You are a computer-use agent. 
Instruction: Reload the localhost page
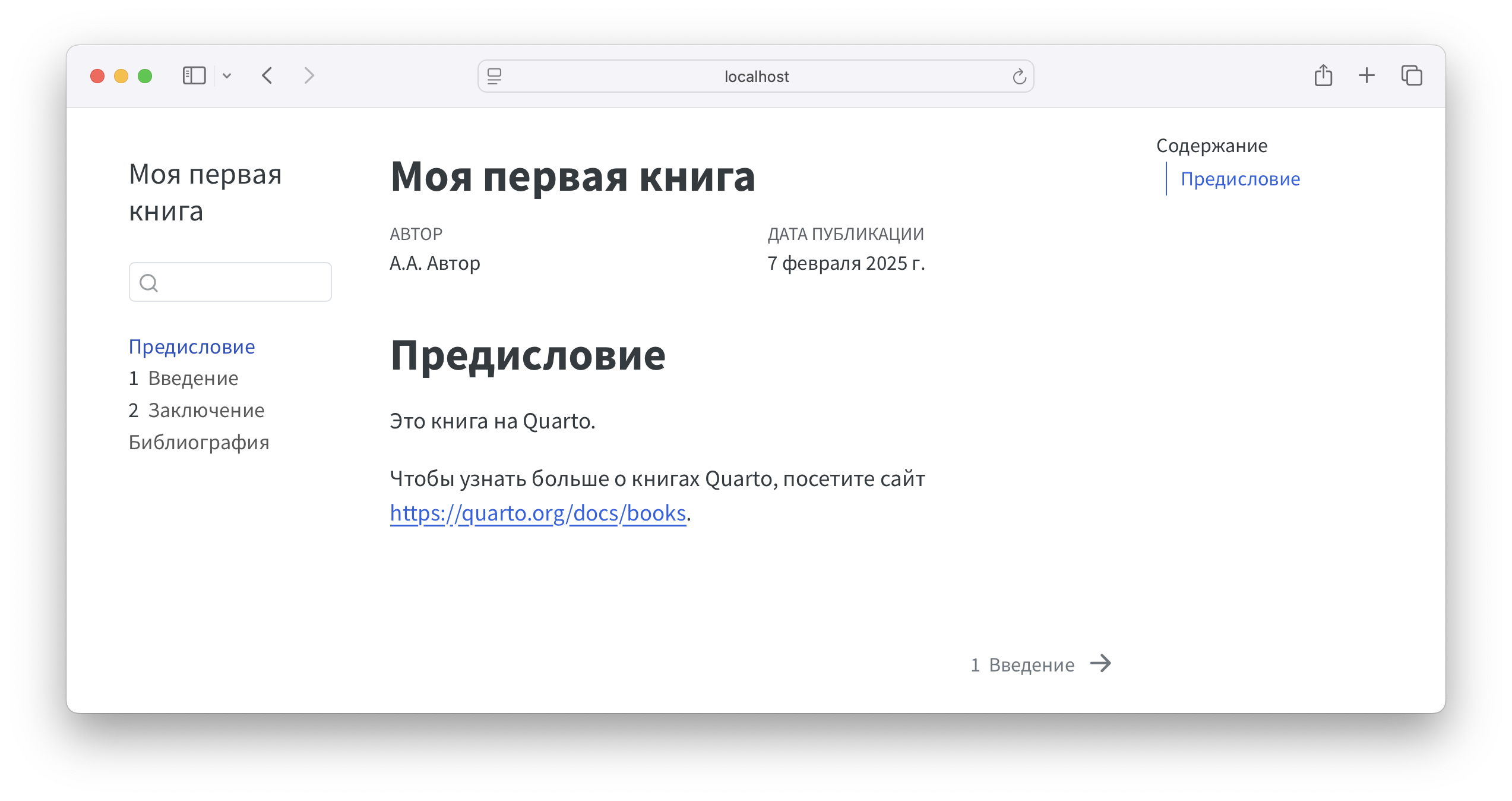1019,76
